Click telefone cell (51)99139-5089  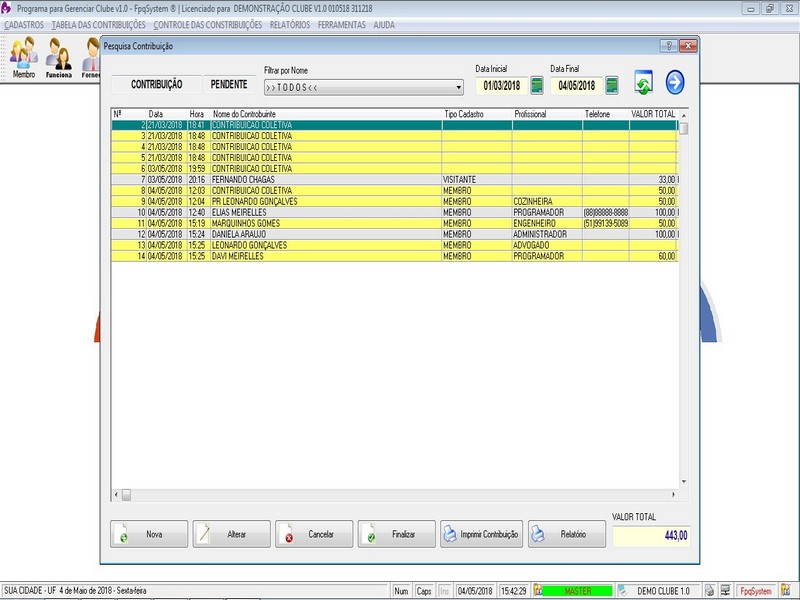(606, 223)
